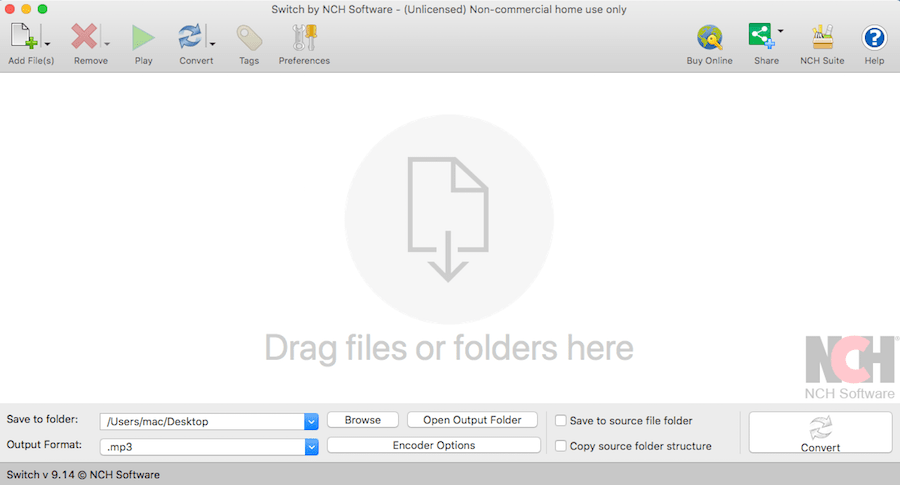Click the green Play toolbar icon

pyautogui.click(x=143, y=38)
